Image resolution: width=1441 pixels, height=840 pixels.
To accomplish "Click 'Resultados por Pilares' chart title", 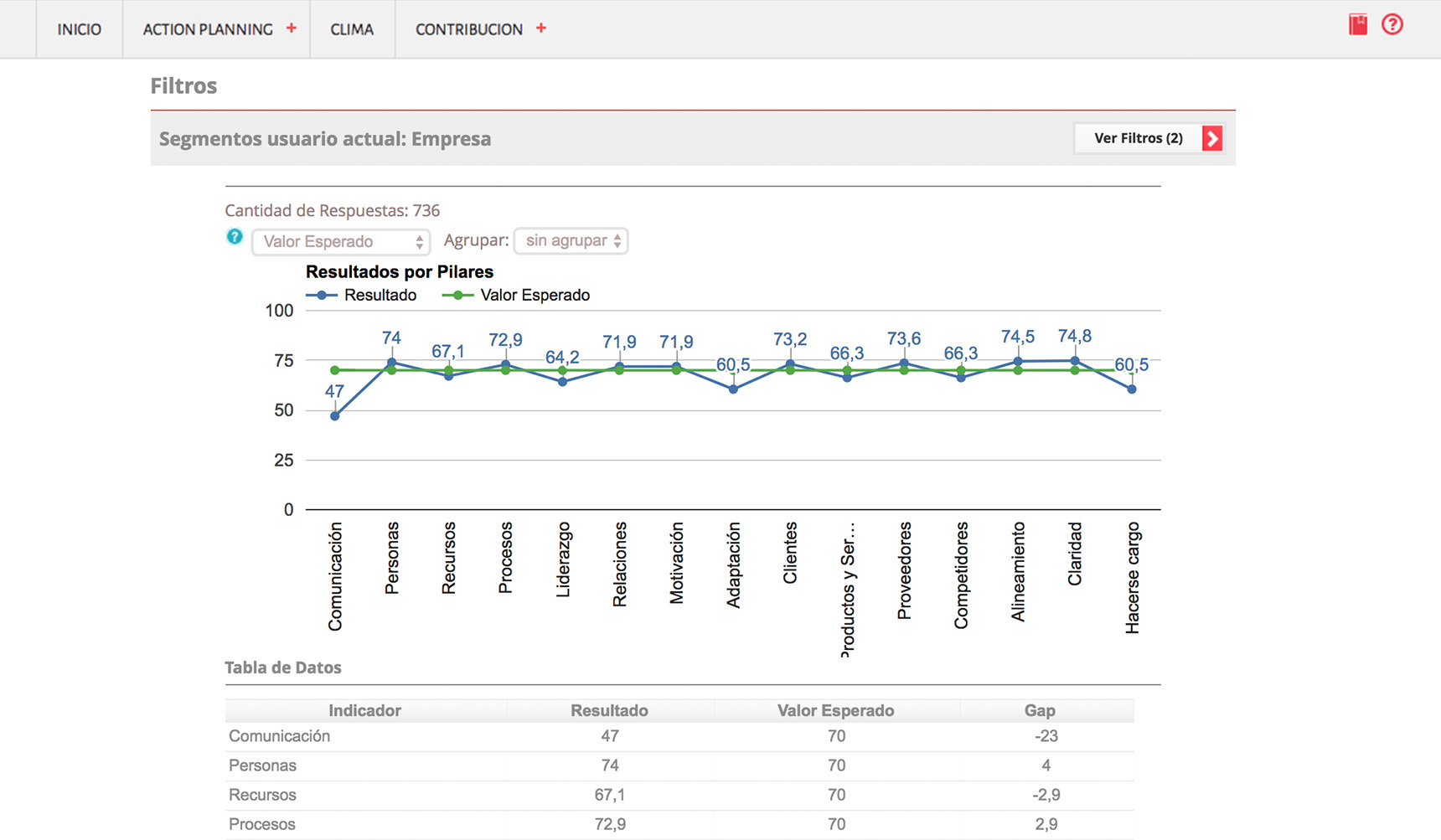I will tap(400, 271).
